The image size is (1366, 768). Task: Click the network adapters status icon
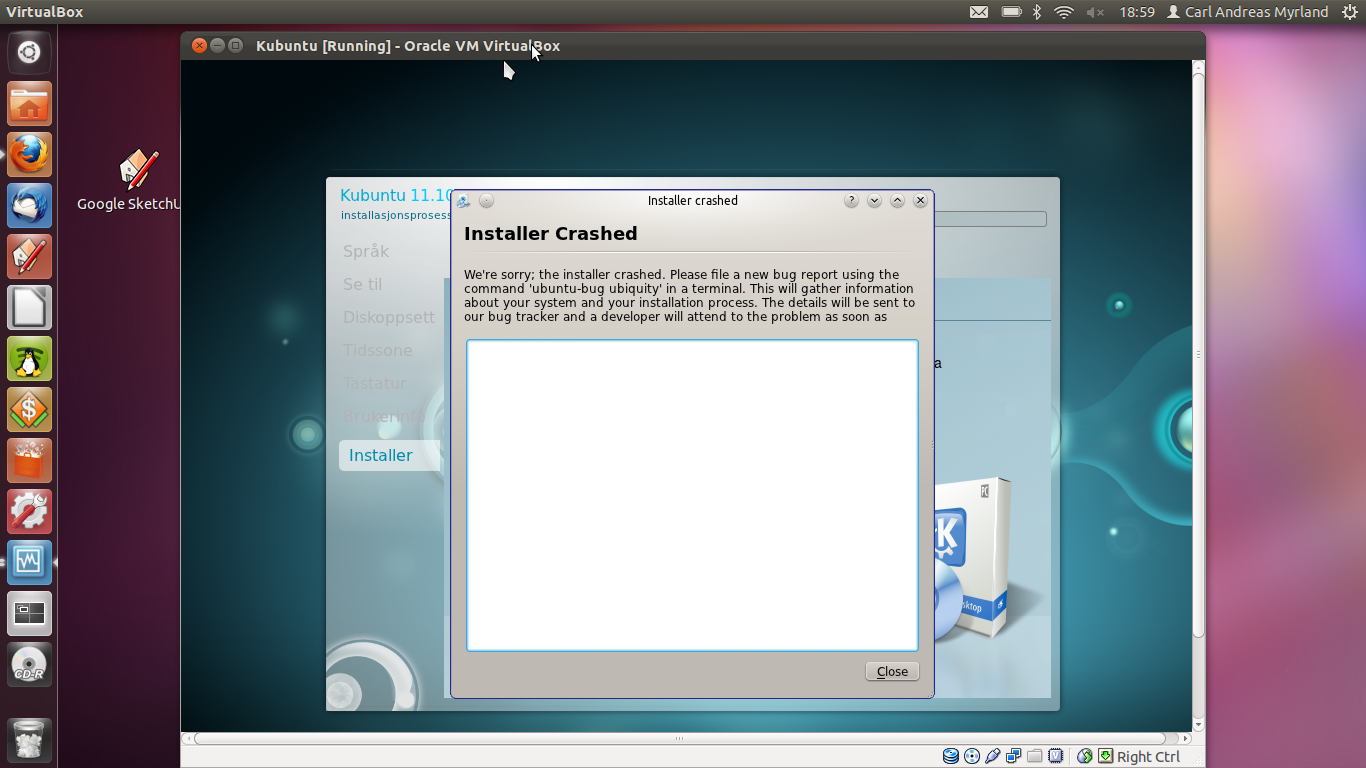[1013, 756]
